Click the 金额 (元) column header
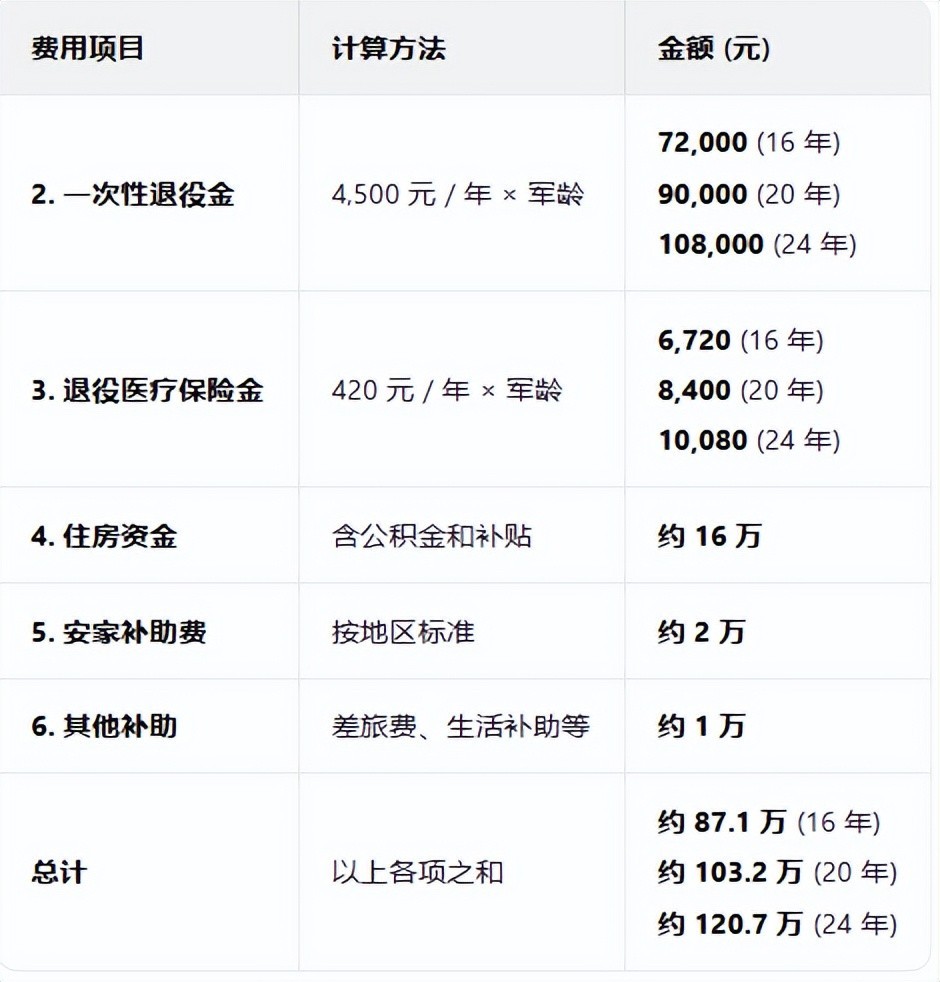This screenshot has width=940, height=982. [x=714, y=48]
